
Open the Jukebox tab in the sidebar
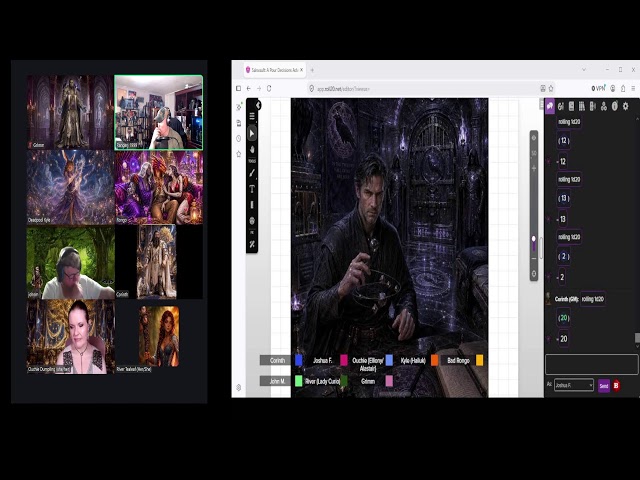coord(593,106)
